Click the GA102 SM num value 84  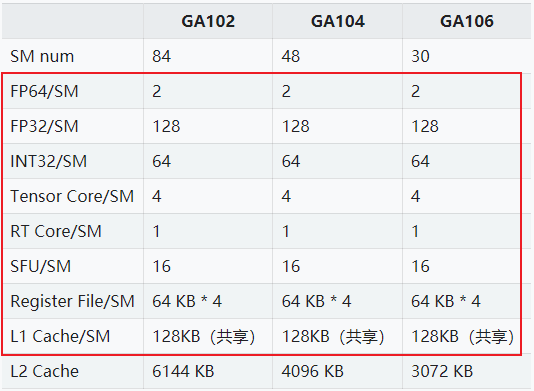[161, 56]
